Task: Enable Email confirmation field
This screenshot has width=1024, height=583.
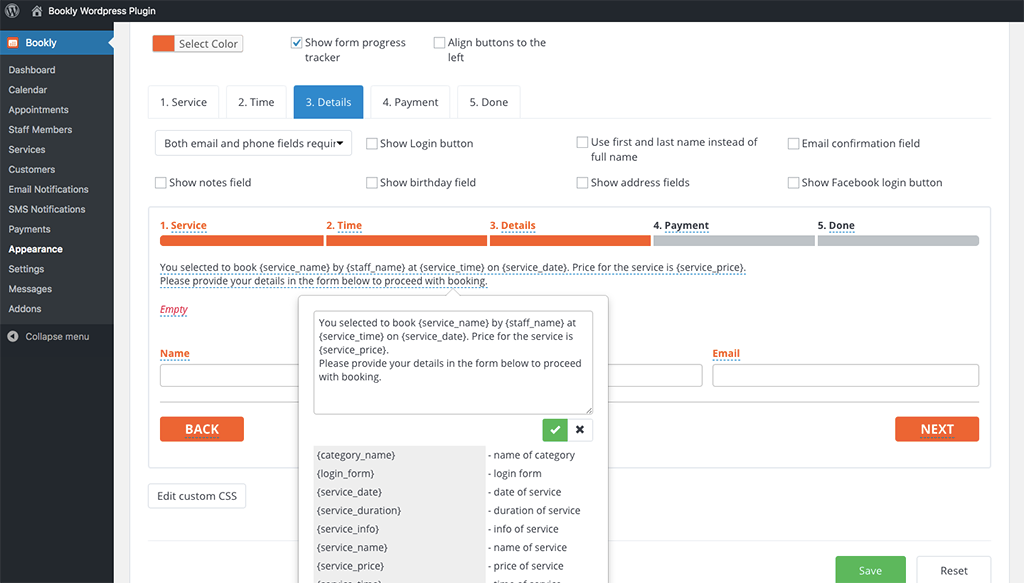Action: [793, 144]
